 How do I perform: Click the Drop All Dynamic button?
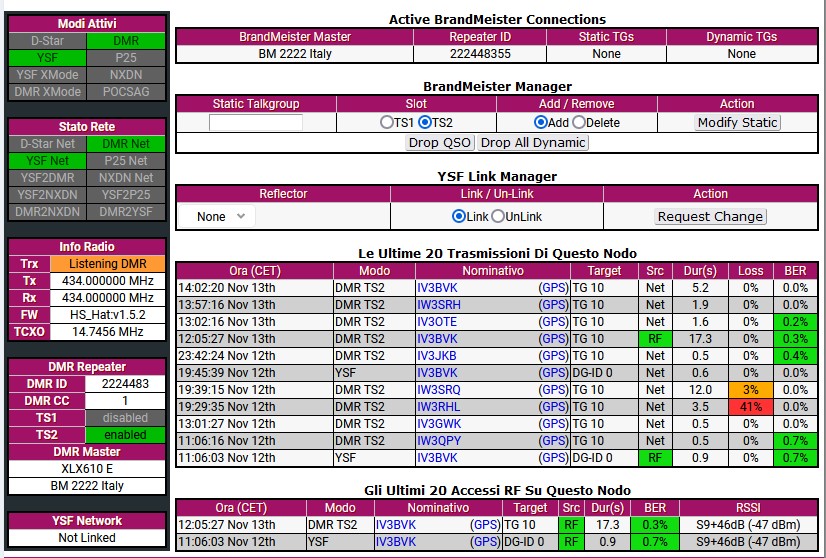click(533, 143)
